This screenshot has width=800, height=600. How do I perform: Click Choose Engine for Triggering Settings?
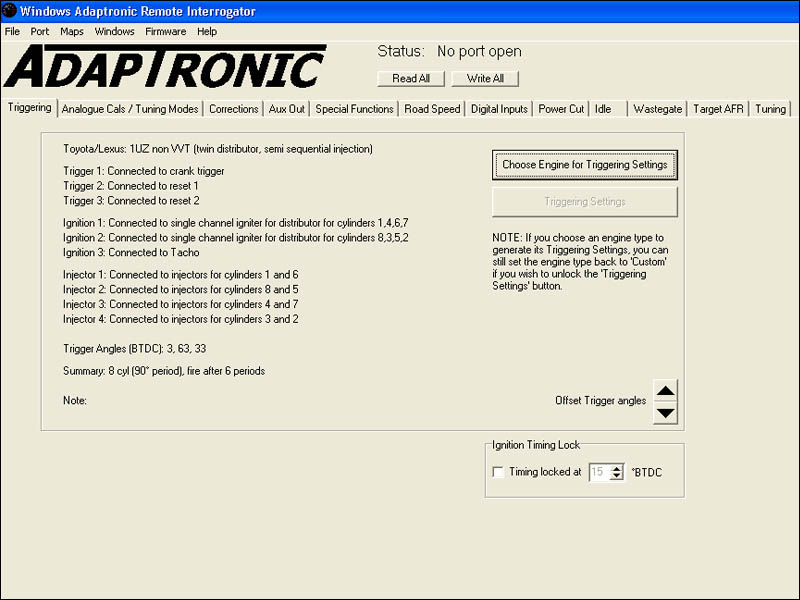(585, 165)
